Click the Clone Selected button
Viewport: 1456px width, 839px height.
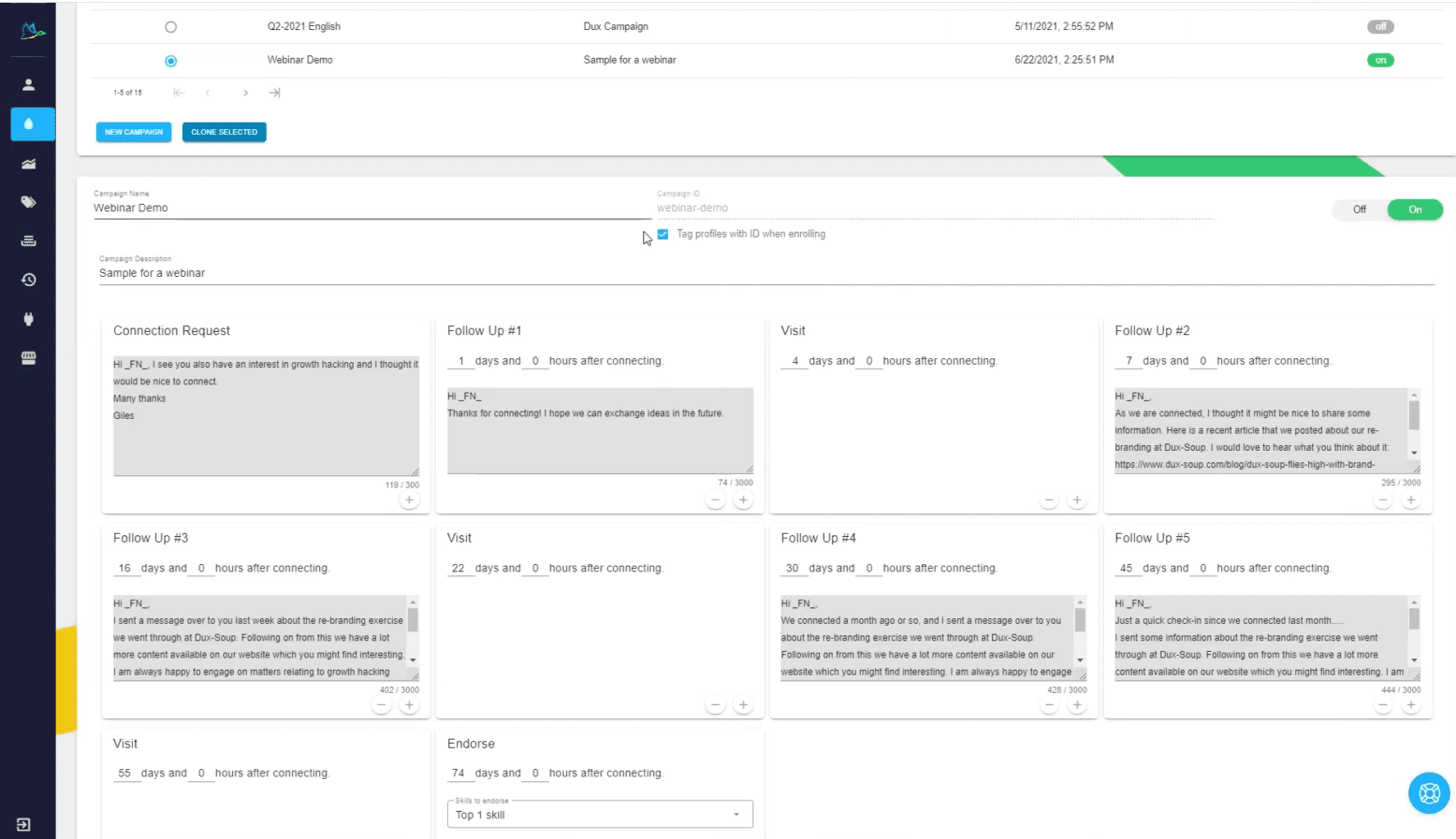pyautogui.click(x=224, y=132)
